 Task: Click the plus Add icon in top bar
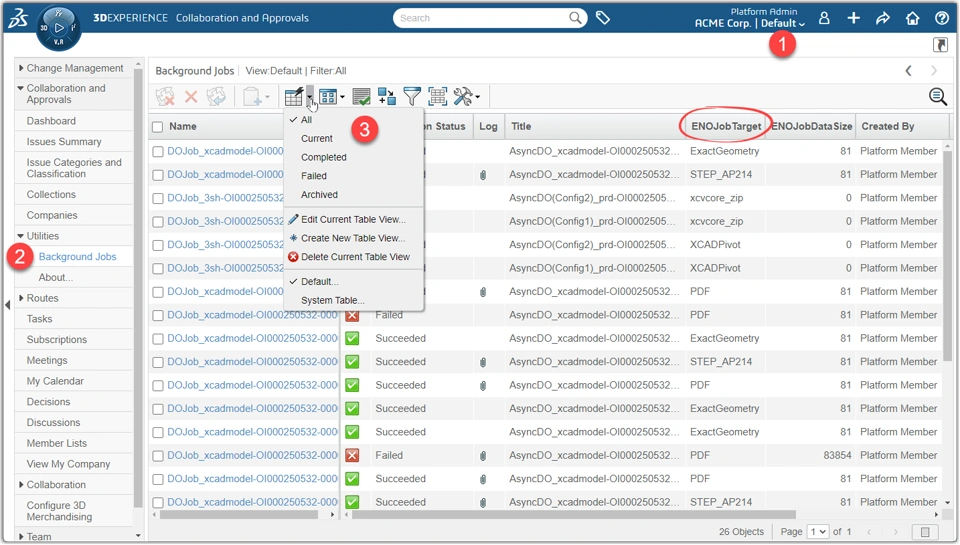coord(853,18)
